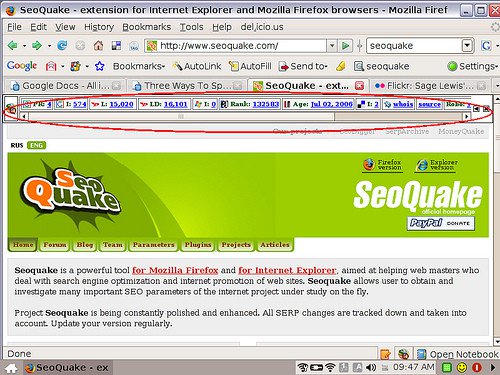Click the seoquake search input field
The width and height of the screenshot is (500, 375).
(x=414, y=45)
